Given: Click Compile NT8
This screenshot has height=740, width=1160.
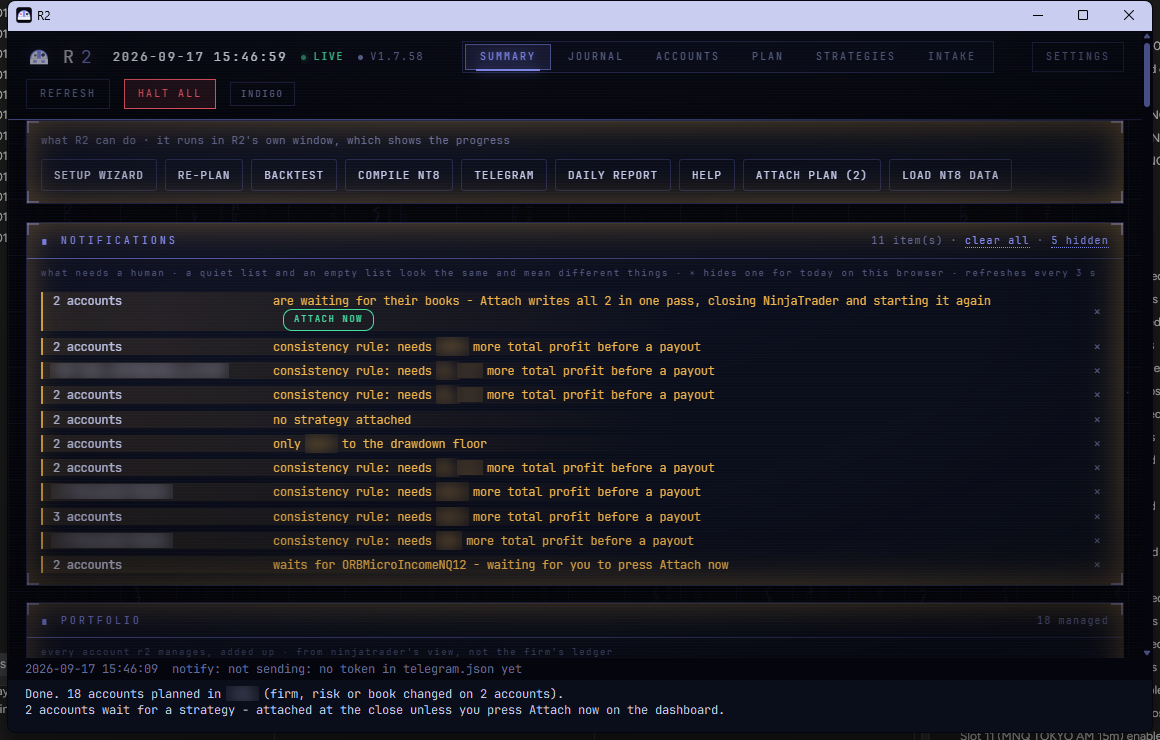Looking at the screenshot, I should (399, 175).
